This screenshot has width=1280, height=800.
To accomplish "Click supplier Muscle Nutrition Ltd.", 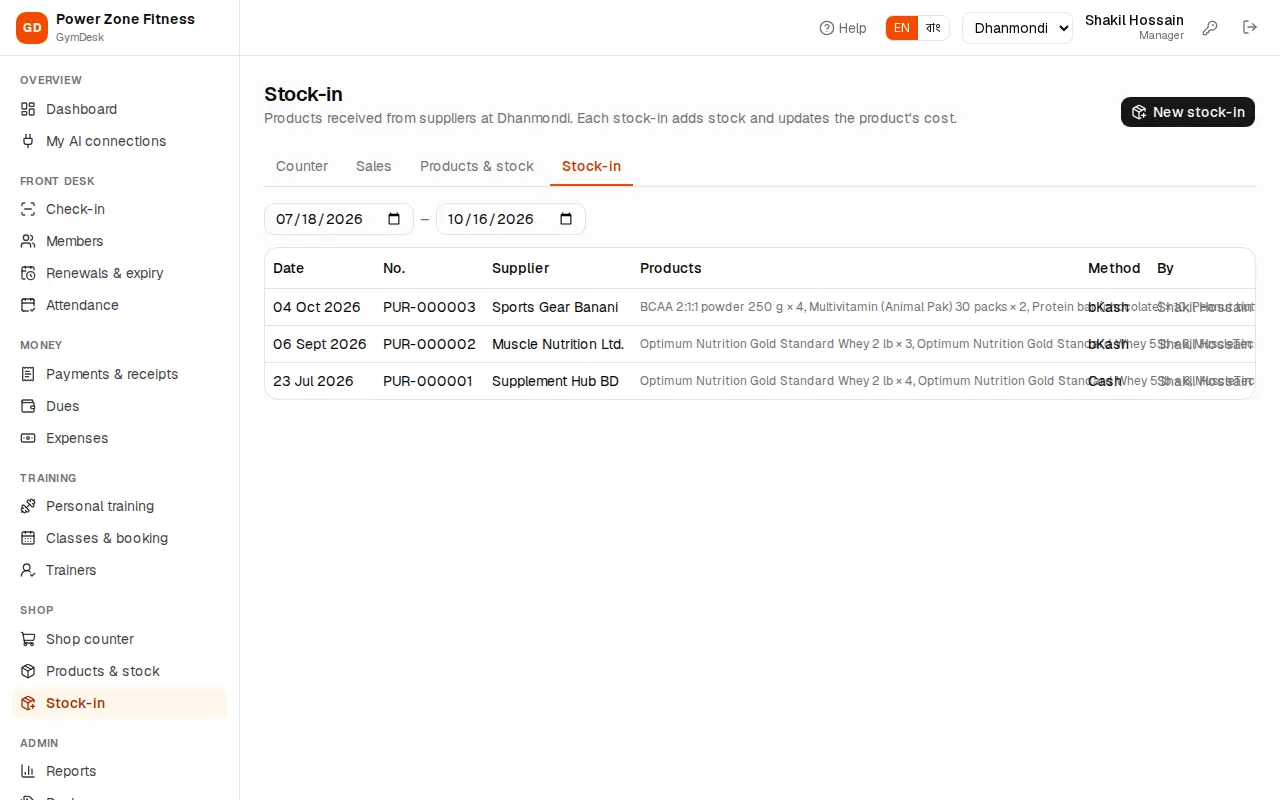I will pyautogui.click(x=558, y=344).
